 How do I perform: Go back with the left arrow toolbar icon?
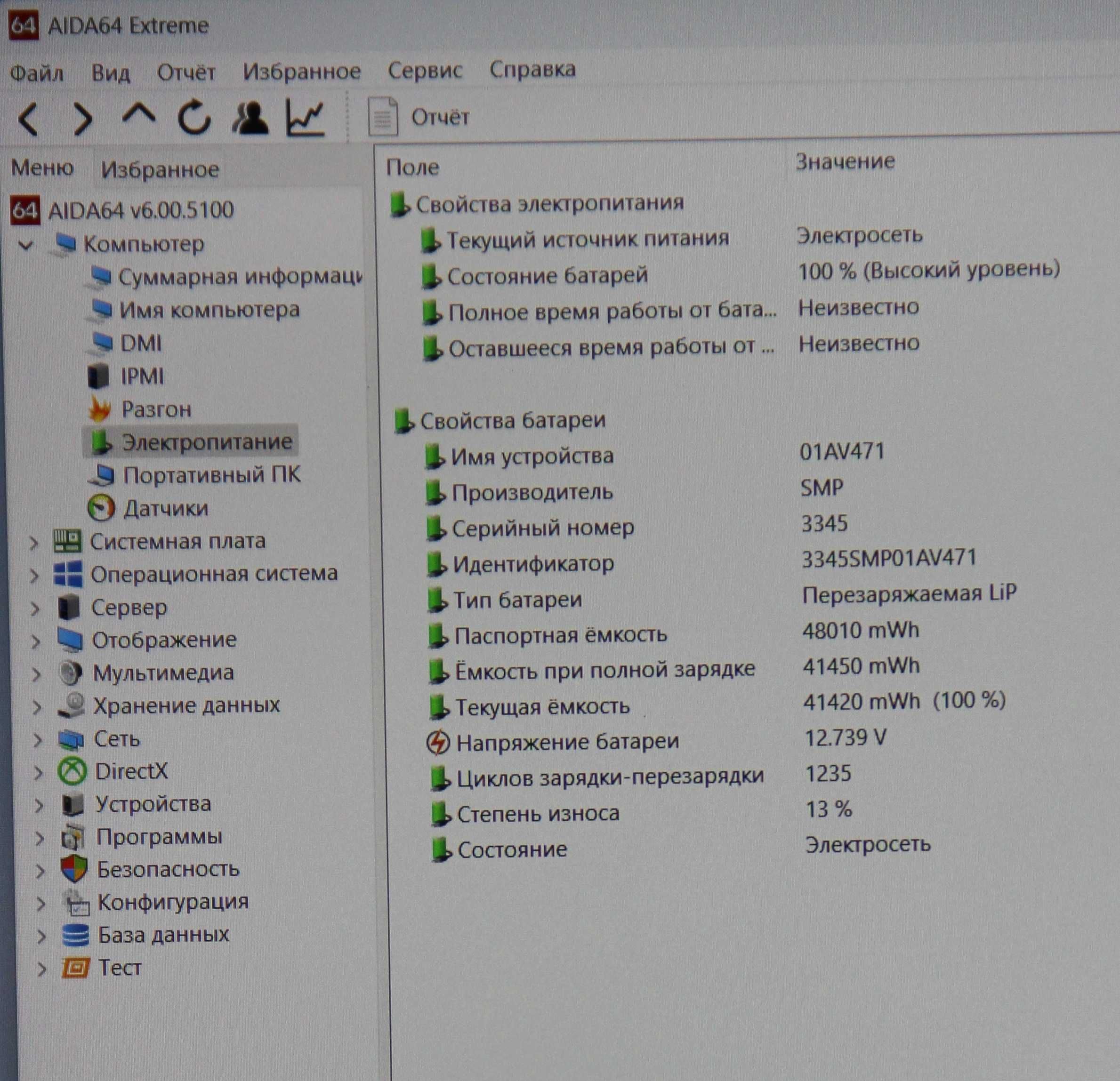pos(29,119)
